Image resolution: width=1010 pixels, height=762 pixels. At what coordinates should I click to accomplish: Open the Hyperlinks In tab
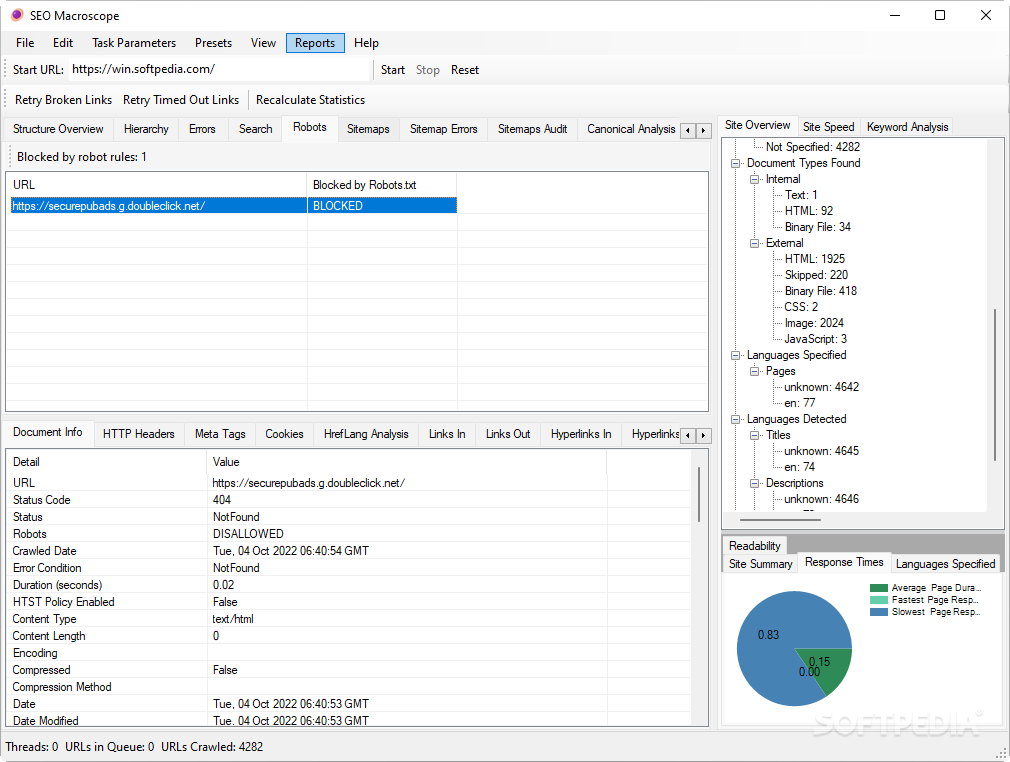581,434
